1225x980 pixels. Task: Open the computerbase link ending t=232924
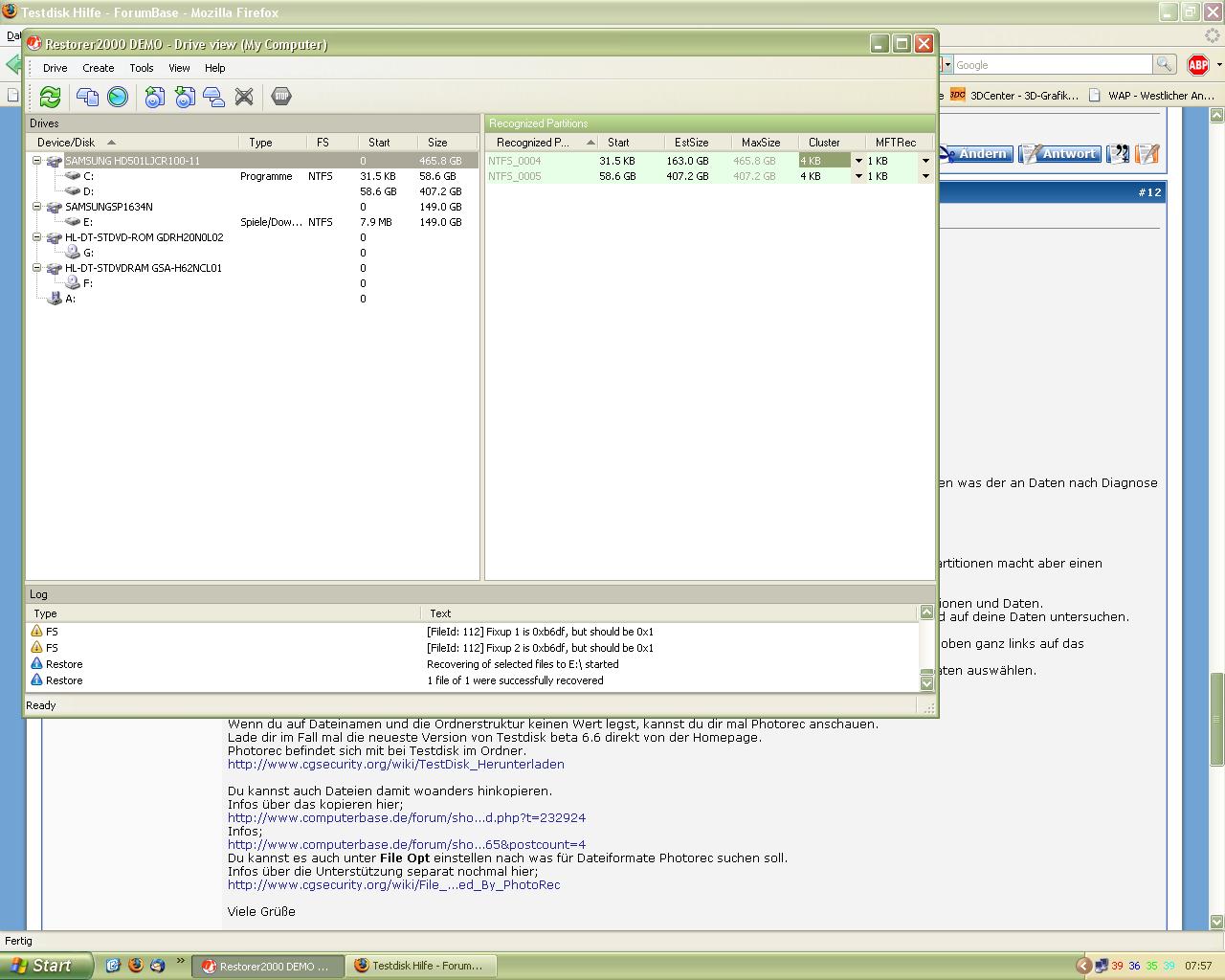click(x=407, y=817)
